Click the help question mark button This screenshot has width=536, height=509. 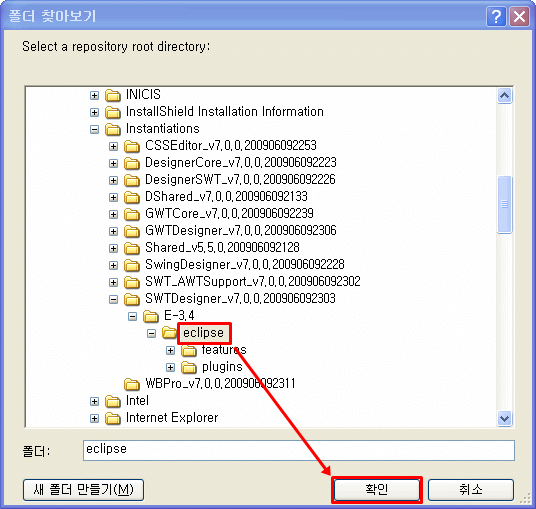point(496,16)
